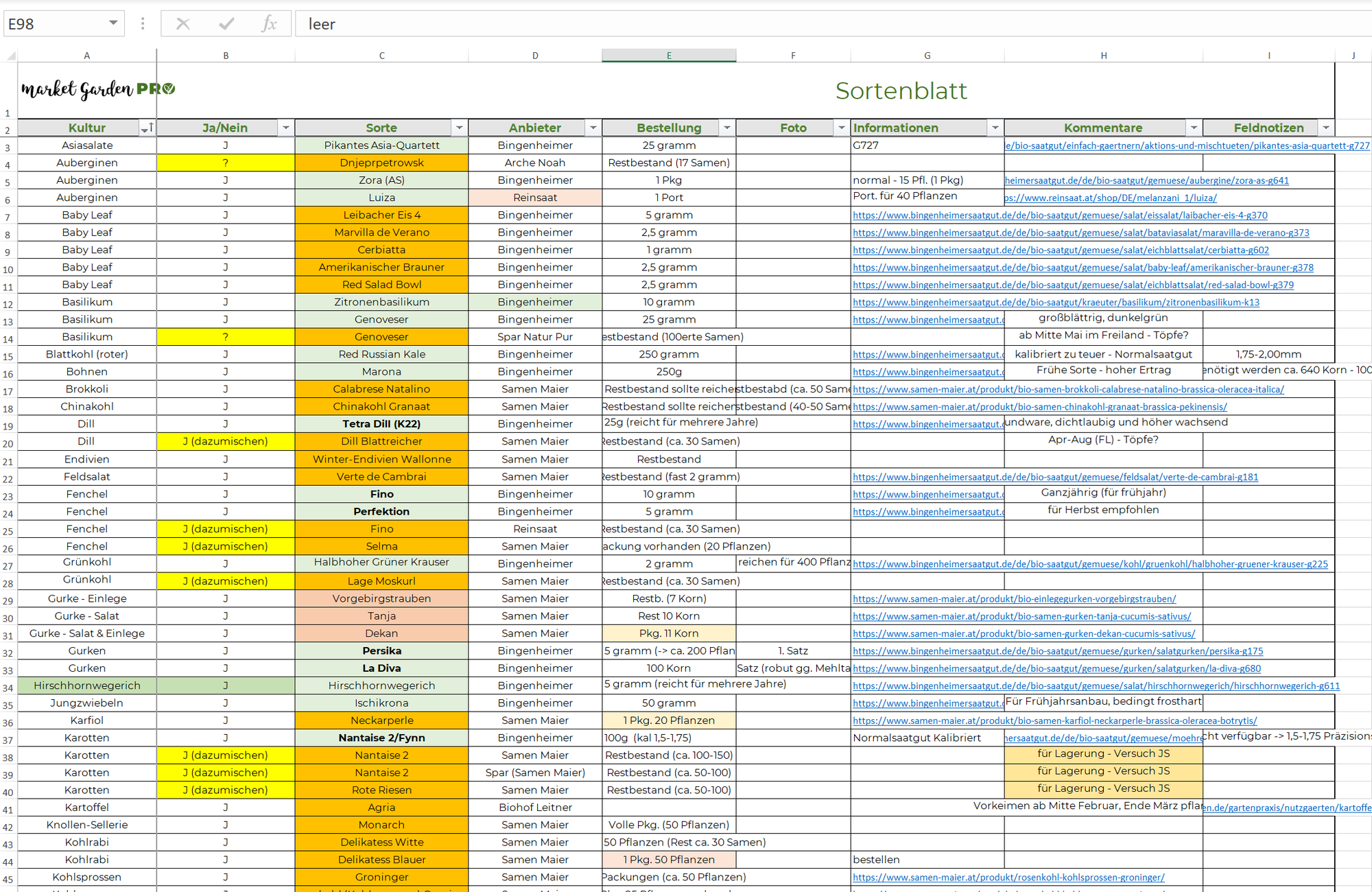Viewport: 1372px width, 892px height.
Task: Select the Halbhoher Grüner Krauser cell
Action: tap(381, 563)
